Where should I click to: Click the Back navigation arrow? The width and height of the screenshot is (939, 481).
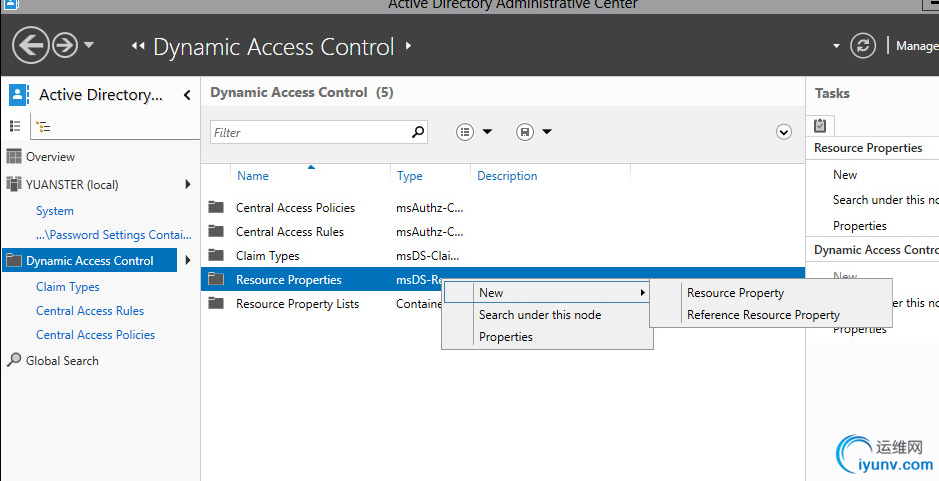tap(31, 46)
